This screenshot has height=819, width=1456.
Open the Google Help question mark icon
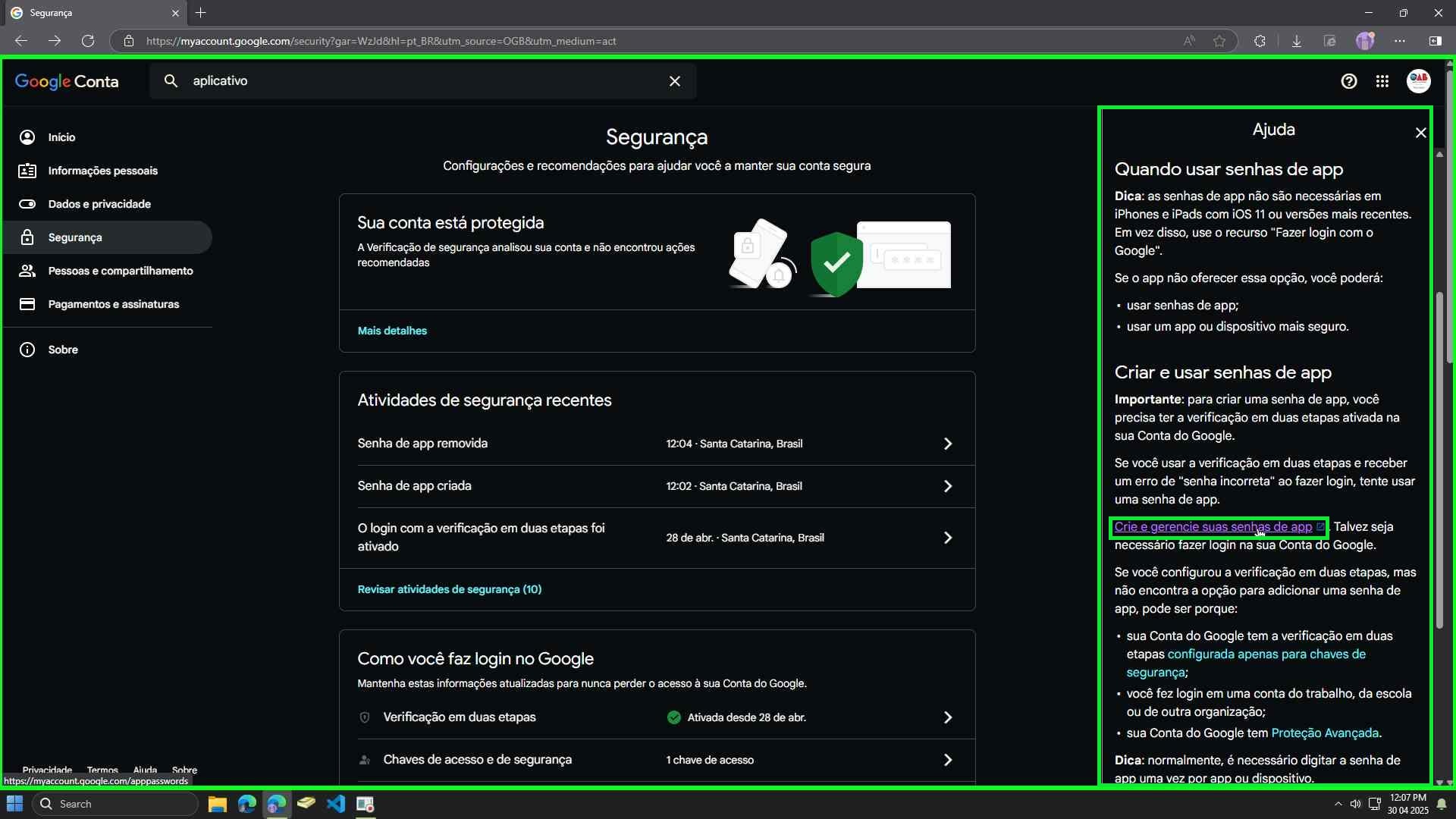1348,81
